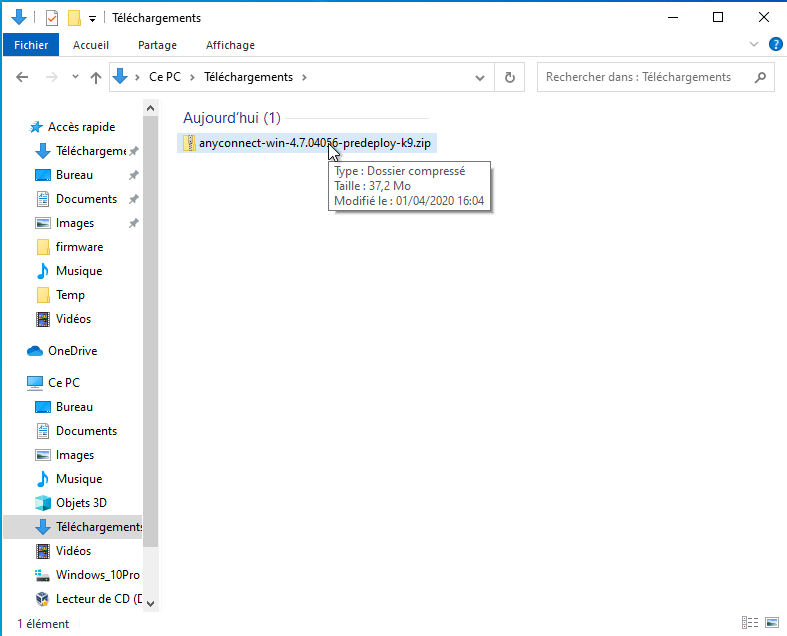Expand the address bar history dropdown
Viewport: 787px width, 636px height.
(481, 77)
